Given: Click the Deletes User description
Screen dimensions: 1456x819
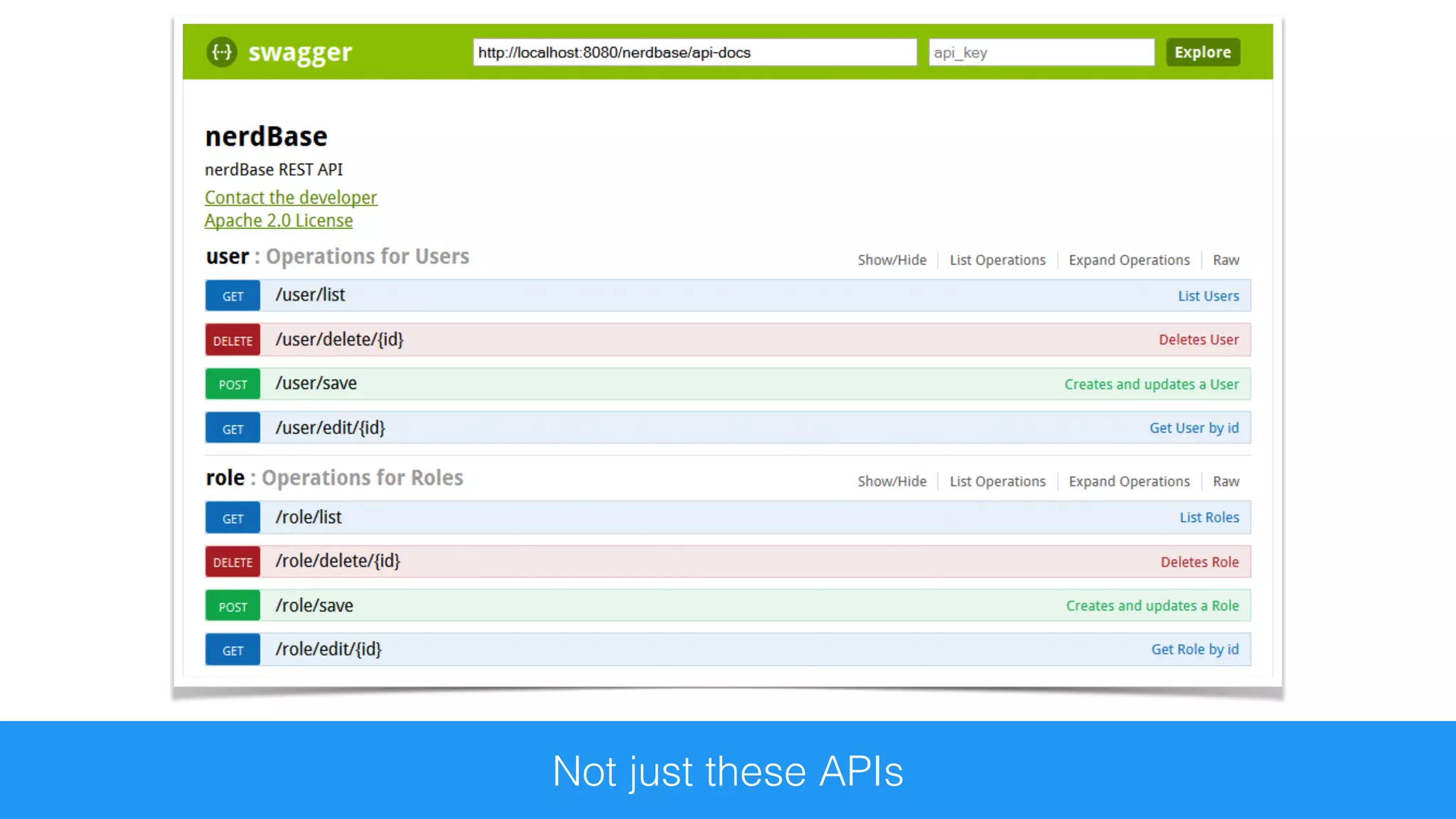Looking at the screenshot, I should 1199,340.
